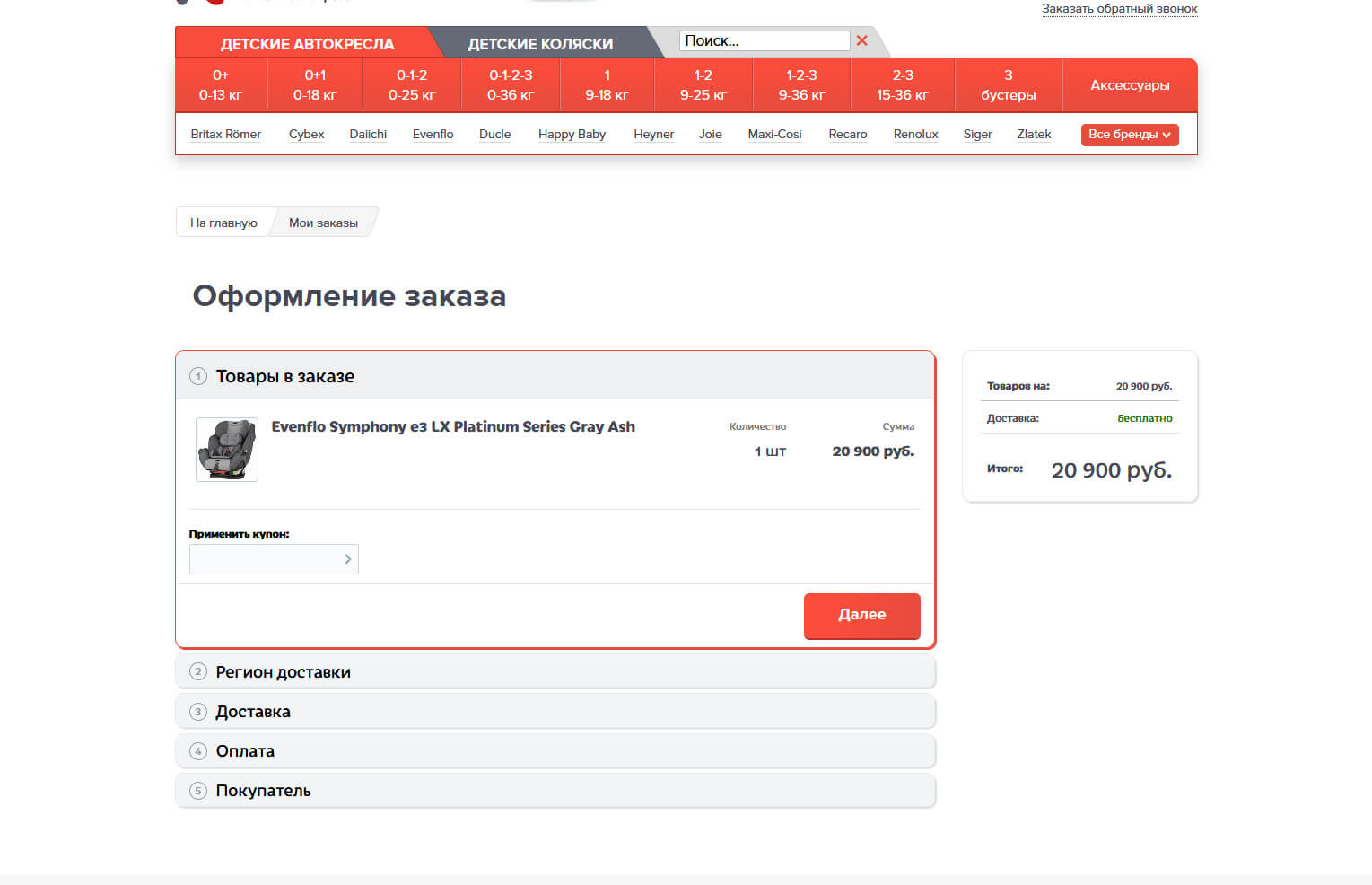The width and height of the screenshot is (1372, 885).
Task: Open the product title 'Evenflo Symphony e3 LX'
Action: tap(452, 426)
